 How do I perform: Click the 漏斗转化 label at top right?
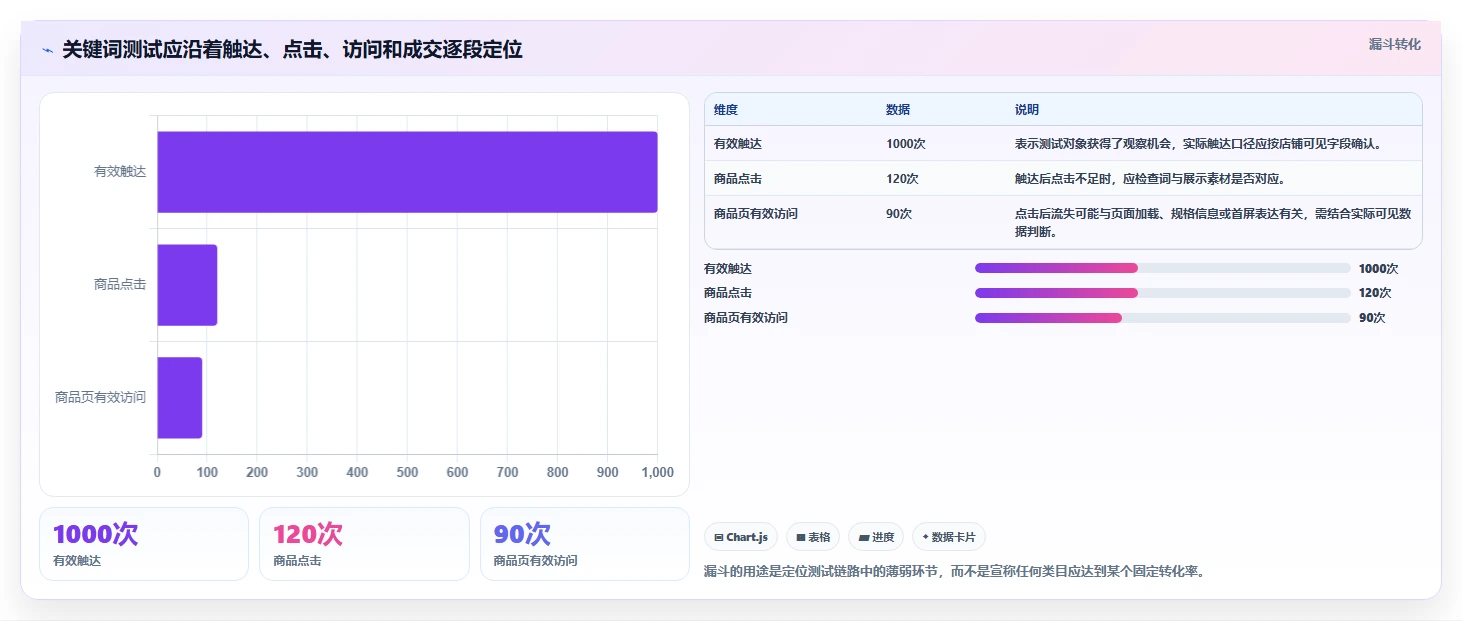coord(1394,44)
